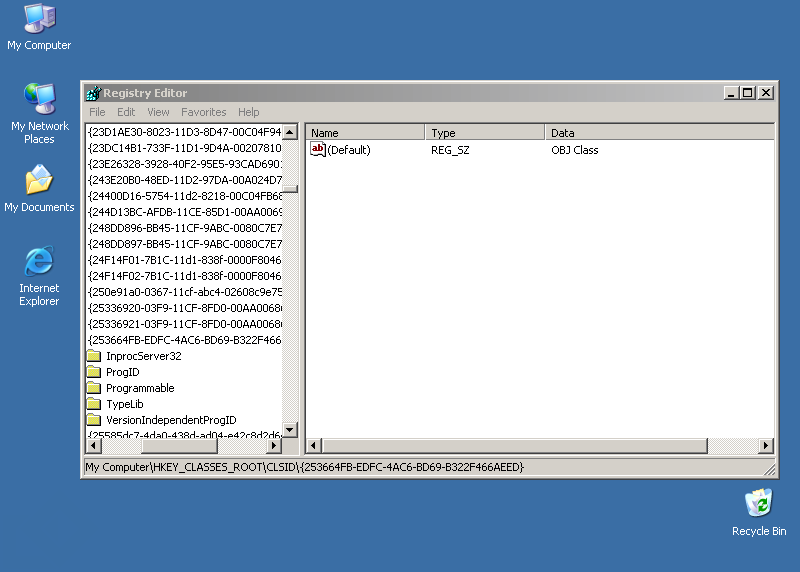The height and width of the screenshot is (572, 800).
Task: Select the InprocServer32 folder icon
Action: point(93,356)
